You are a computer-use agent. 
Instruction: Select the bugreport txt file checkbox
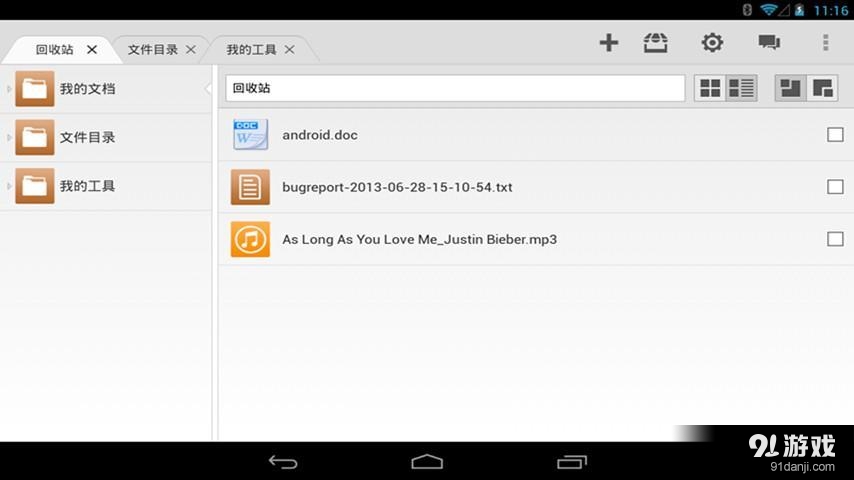coord(835,187)
